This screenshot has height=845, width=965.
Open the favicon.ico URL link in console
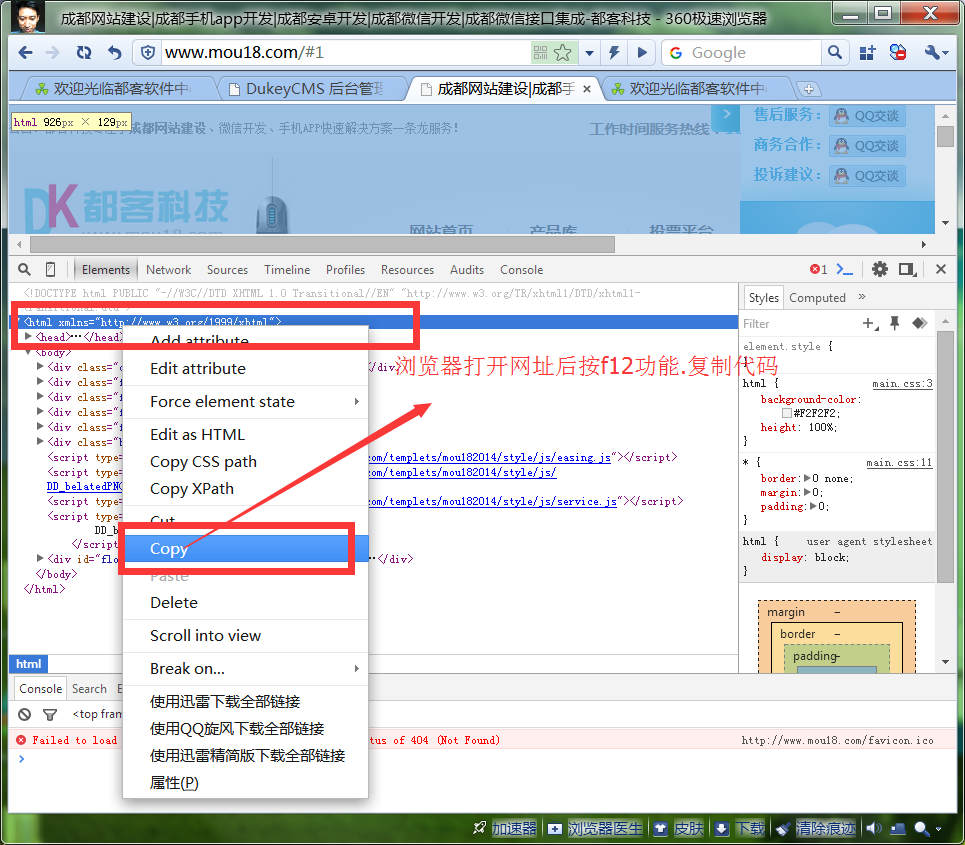[x=837, y=740]
